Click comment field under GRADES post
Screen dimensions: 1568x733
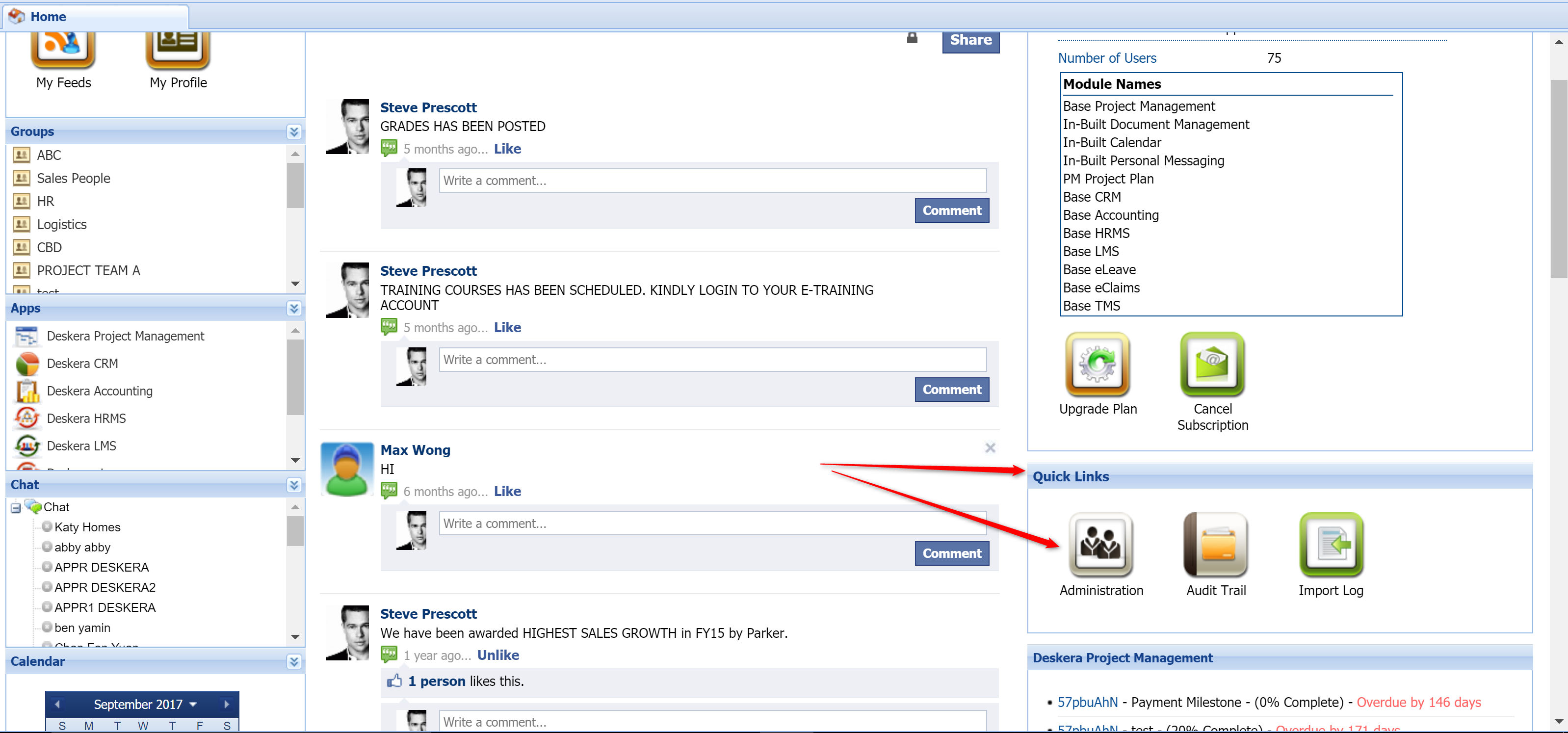tap(712, 181)
